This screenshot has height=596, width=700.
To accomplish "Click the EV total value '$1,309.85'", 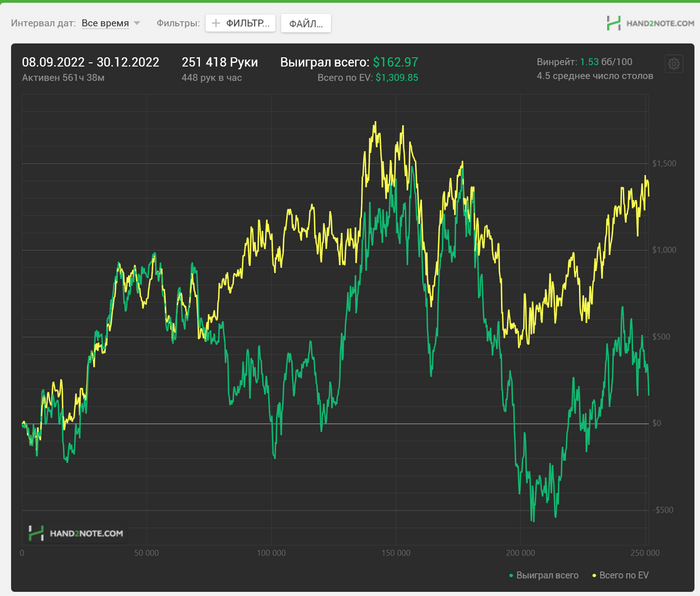I will point(397,78).
